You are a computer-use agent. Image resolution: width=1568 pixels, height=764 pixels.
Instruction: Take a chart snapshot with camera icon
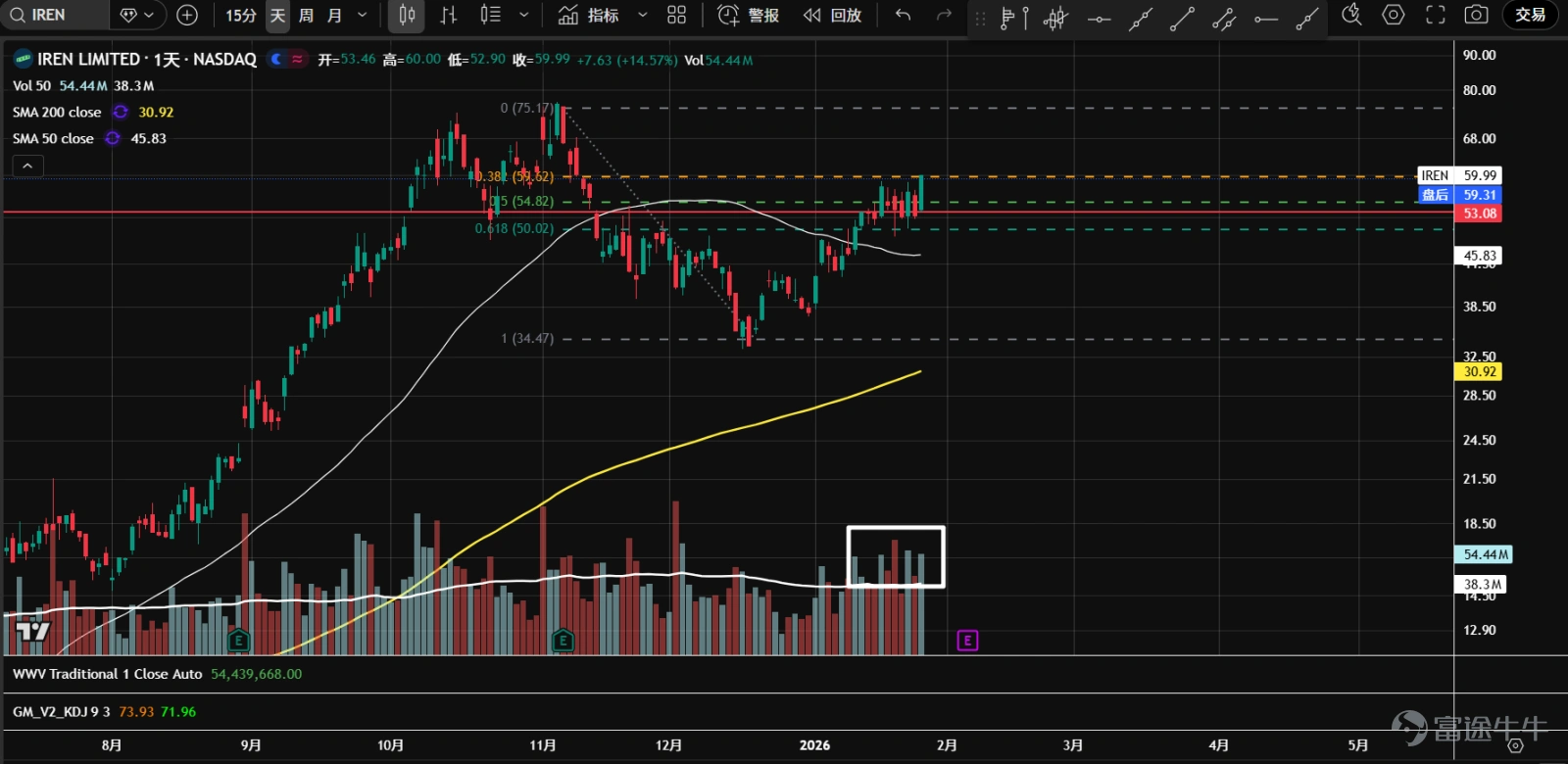(1476, 15)
